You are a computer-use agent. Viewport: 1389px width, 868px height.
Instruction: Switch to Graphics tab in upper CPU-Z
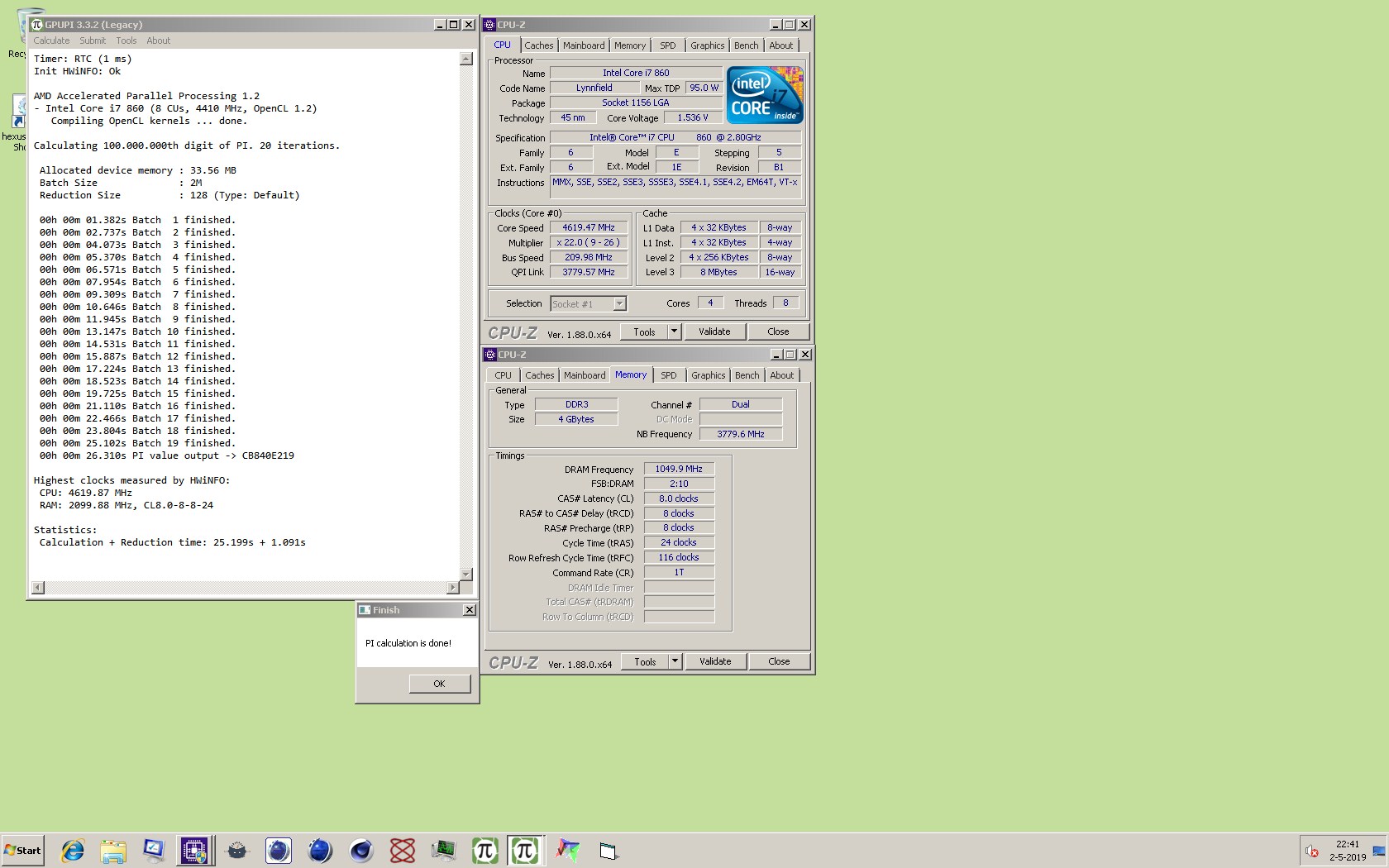(x=708, y=45)
